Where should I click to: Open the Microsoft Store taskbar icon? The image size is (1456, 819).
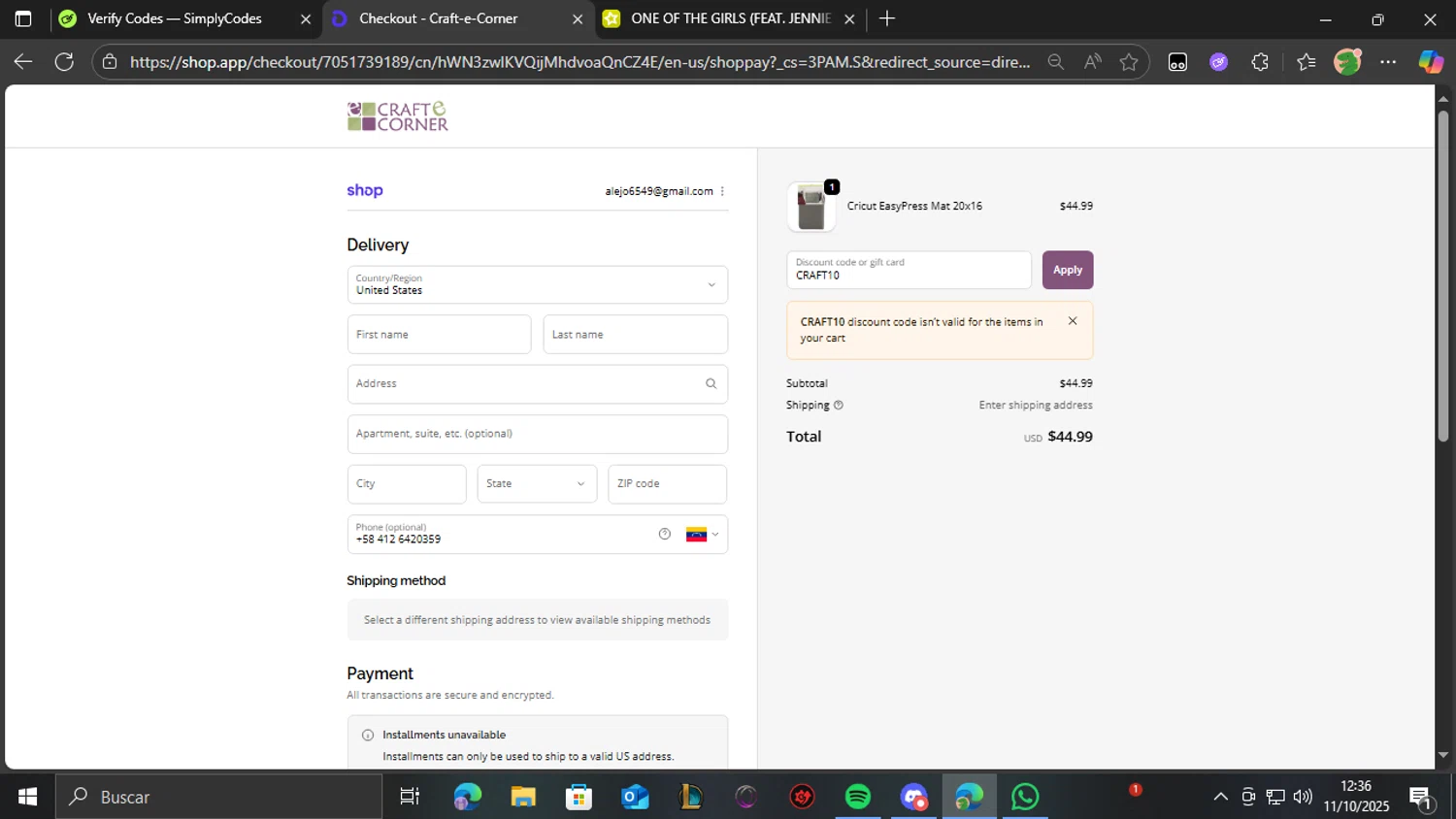579,797
